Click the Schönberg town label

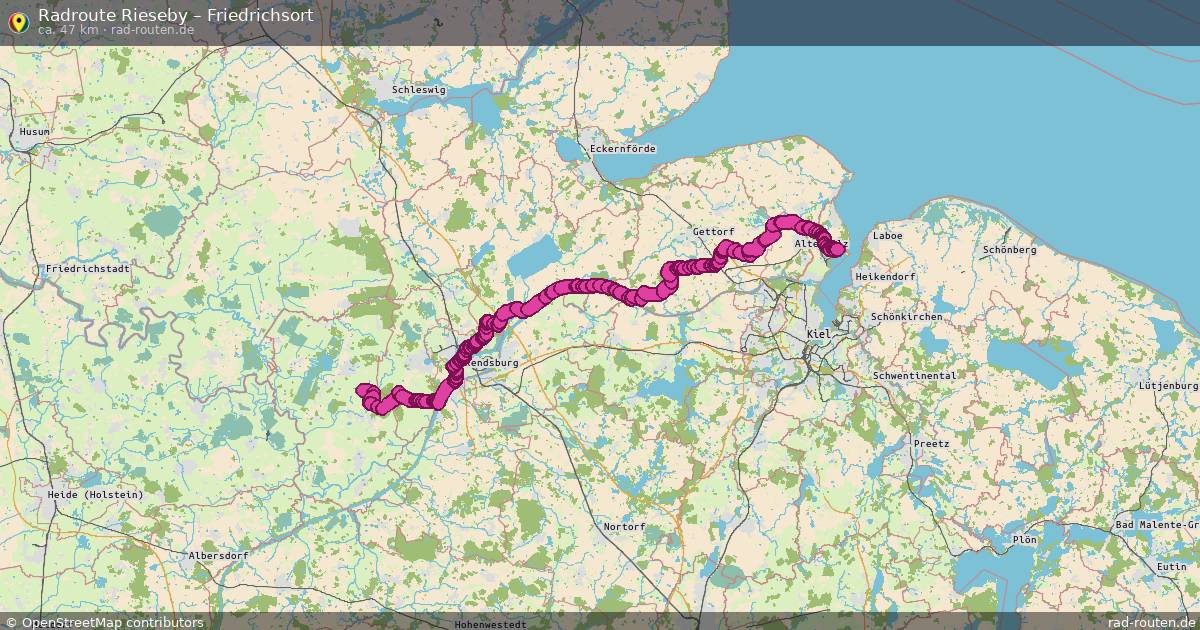click(x=1010, y=250)
